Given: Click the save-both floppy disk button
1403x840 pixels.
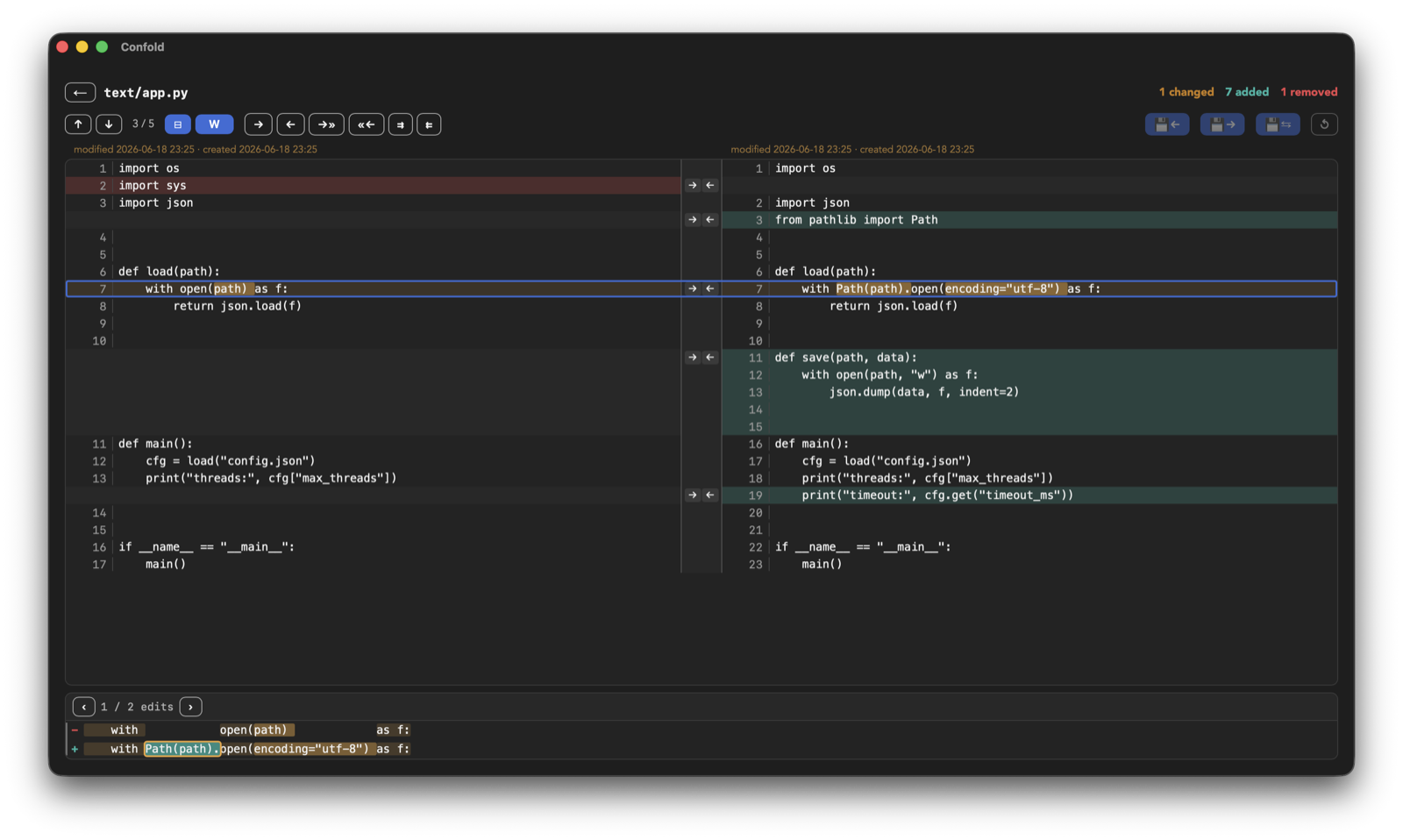Looking at the screenshot, I should point(1278,125).
